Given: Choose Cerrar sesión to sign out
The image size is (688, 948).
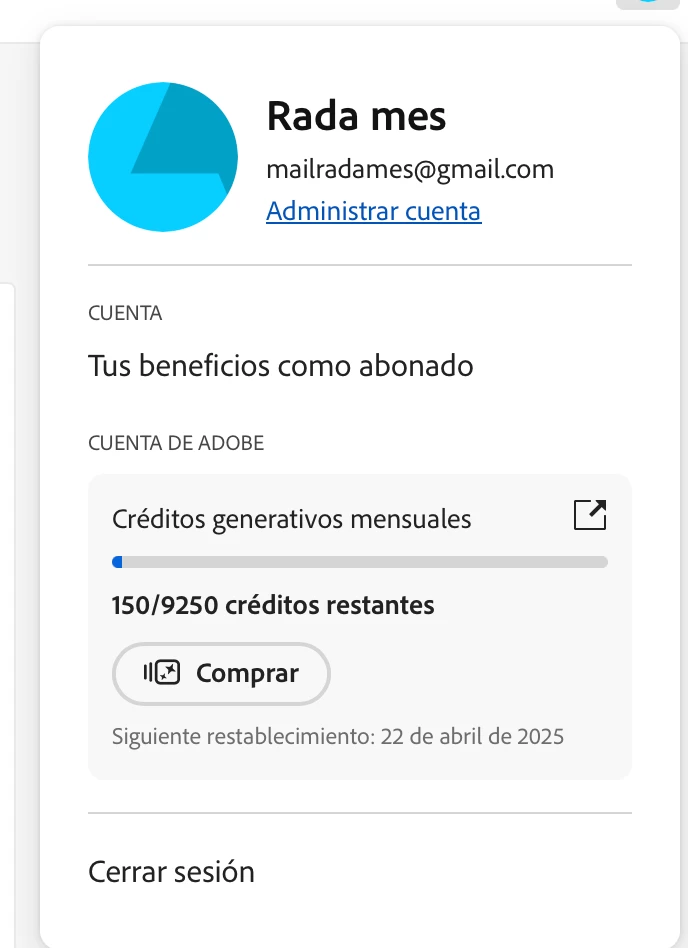Looking at the screenshot, I should 172,872.
